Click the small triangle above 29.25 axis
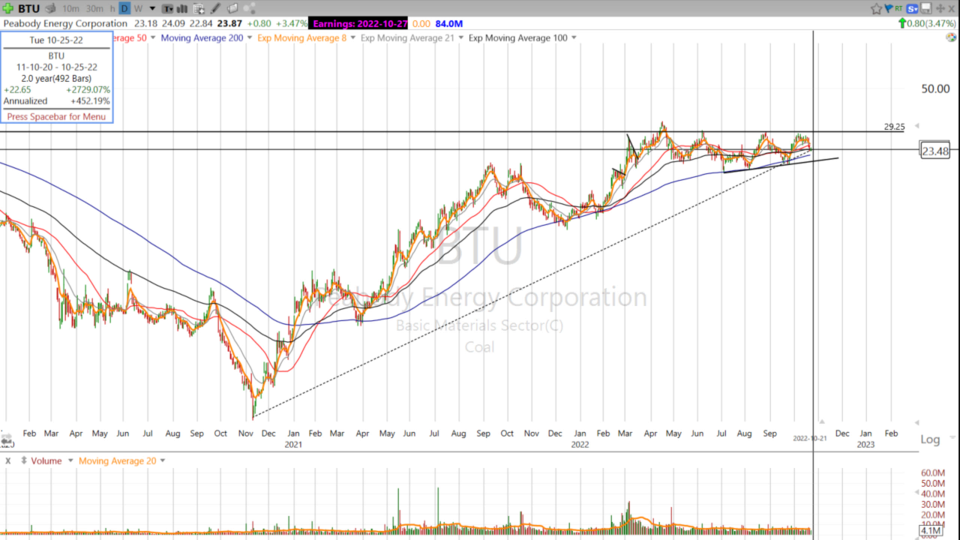The width and height of the screenshot is (960, 540). click(x=917, y=126)
